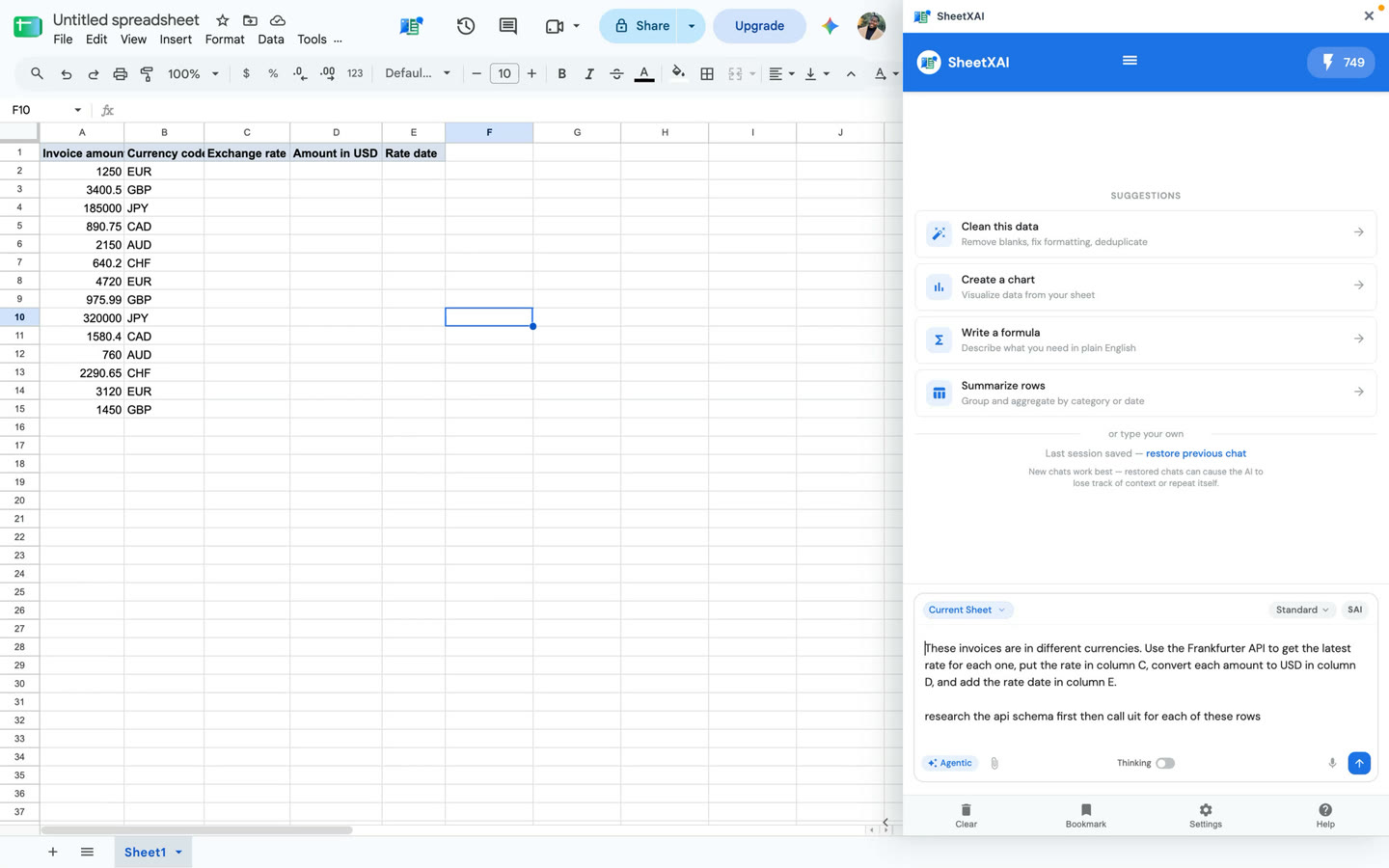The width and height of the screenshot is (1389, 868).
Task: Click the Gemini sparkle icon
Action: [830, 26]
